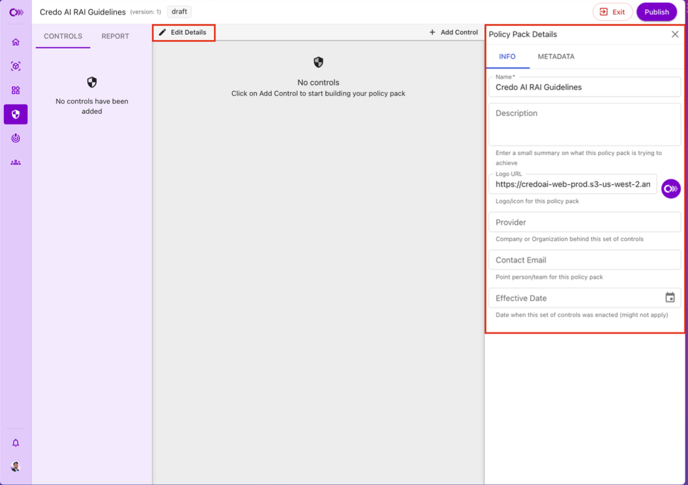Click the shield icon in the Controls sidebar

92,82
